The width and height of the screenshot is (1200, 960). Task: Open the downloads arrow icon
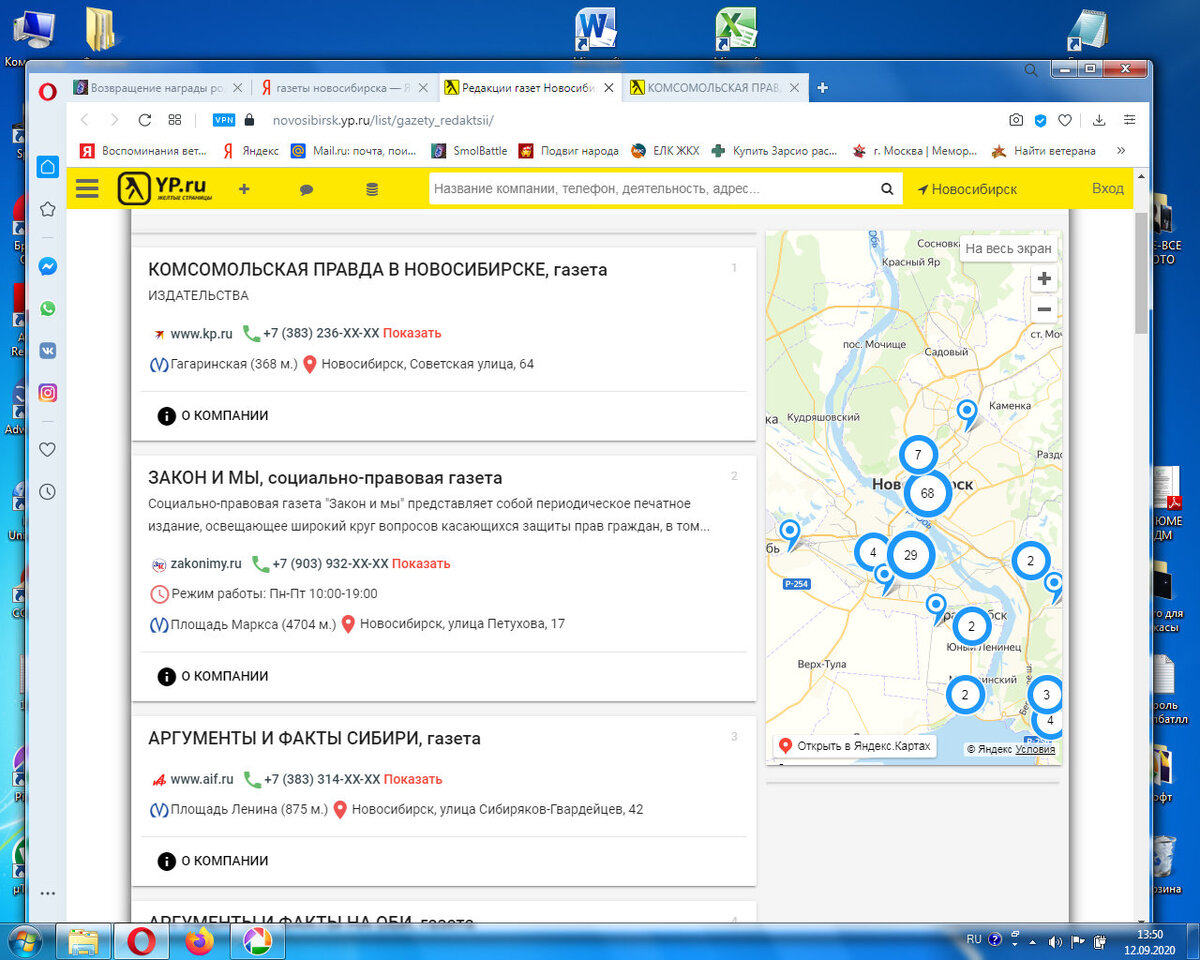1099,120
